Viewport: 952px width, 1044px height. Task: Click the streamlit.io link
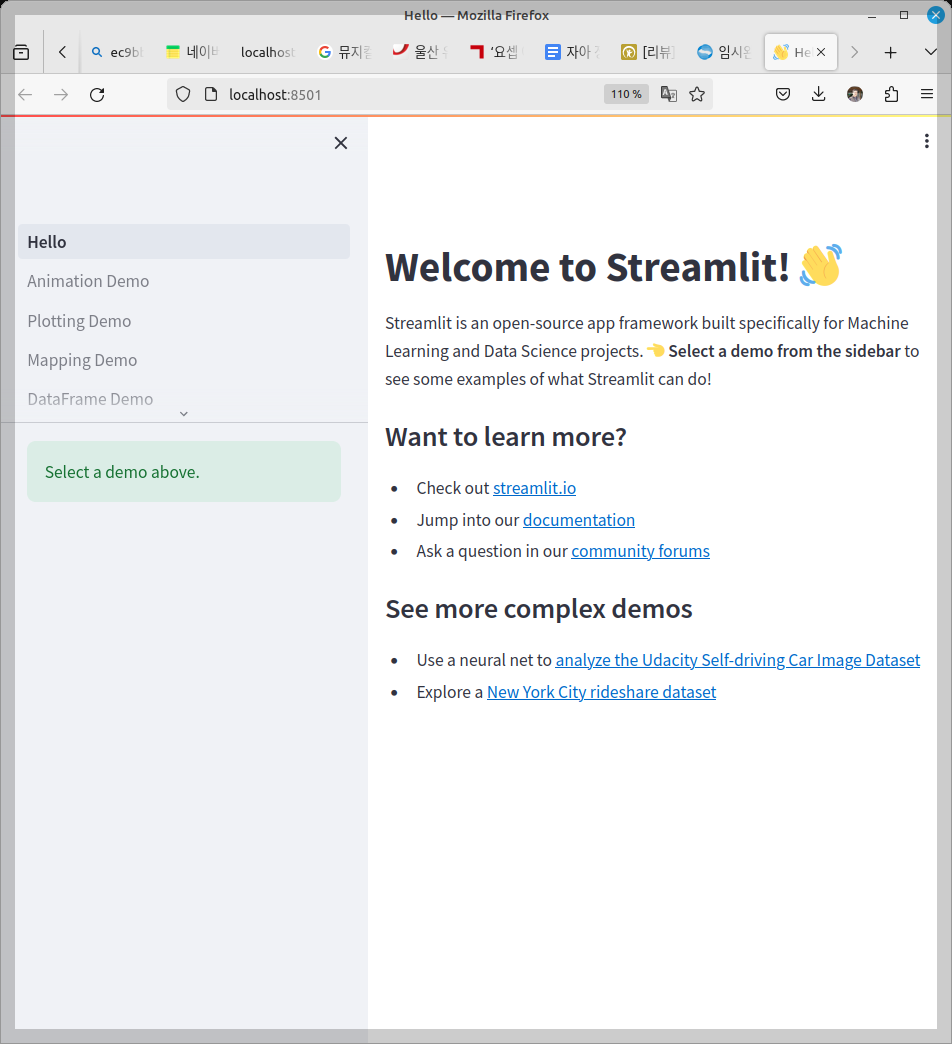coord(534,488)
